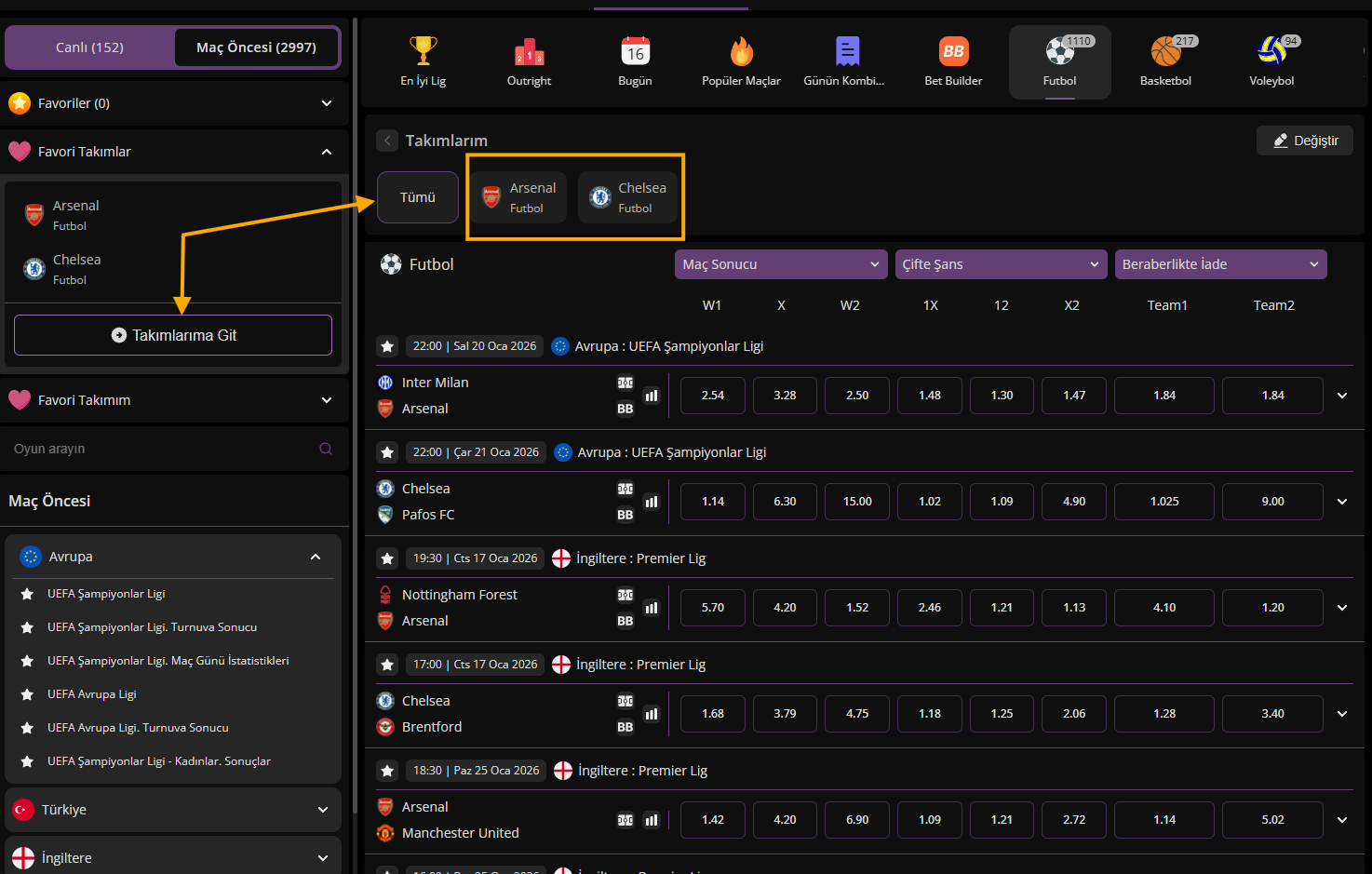Viewport: 1372px width, 874px height.
Task: Open statistics icon for Nottingham Forest match
Action: click(x=652, y=608)
